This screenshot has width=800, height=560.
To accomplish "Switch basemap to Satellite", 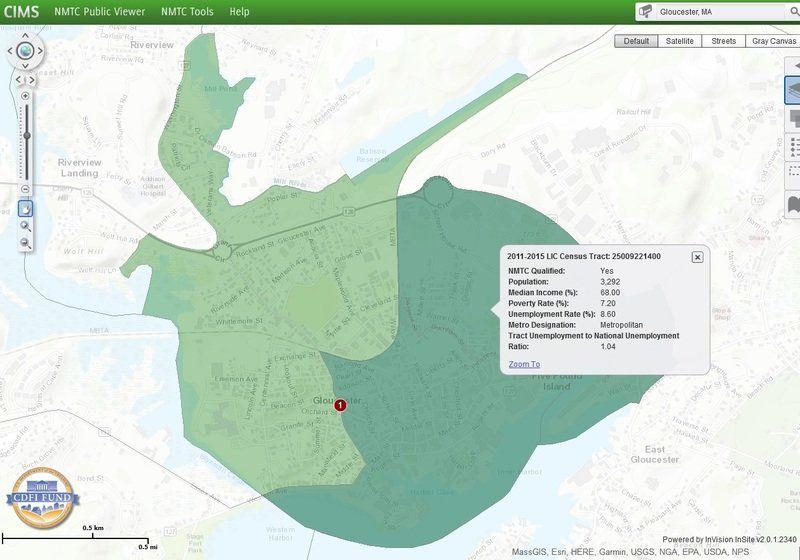I will coord(680,41).
